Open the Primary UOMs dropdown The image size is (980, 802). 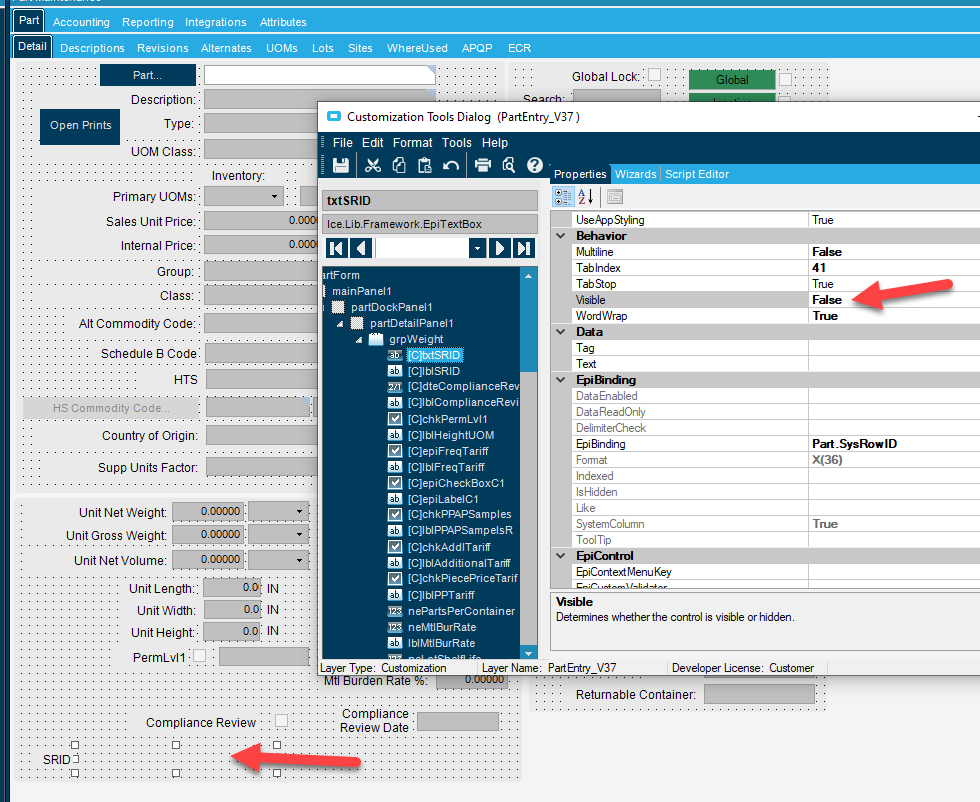click(x=274, y=196)
